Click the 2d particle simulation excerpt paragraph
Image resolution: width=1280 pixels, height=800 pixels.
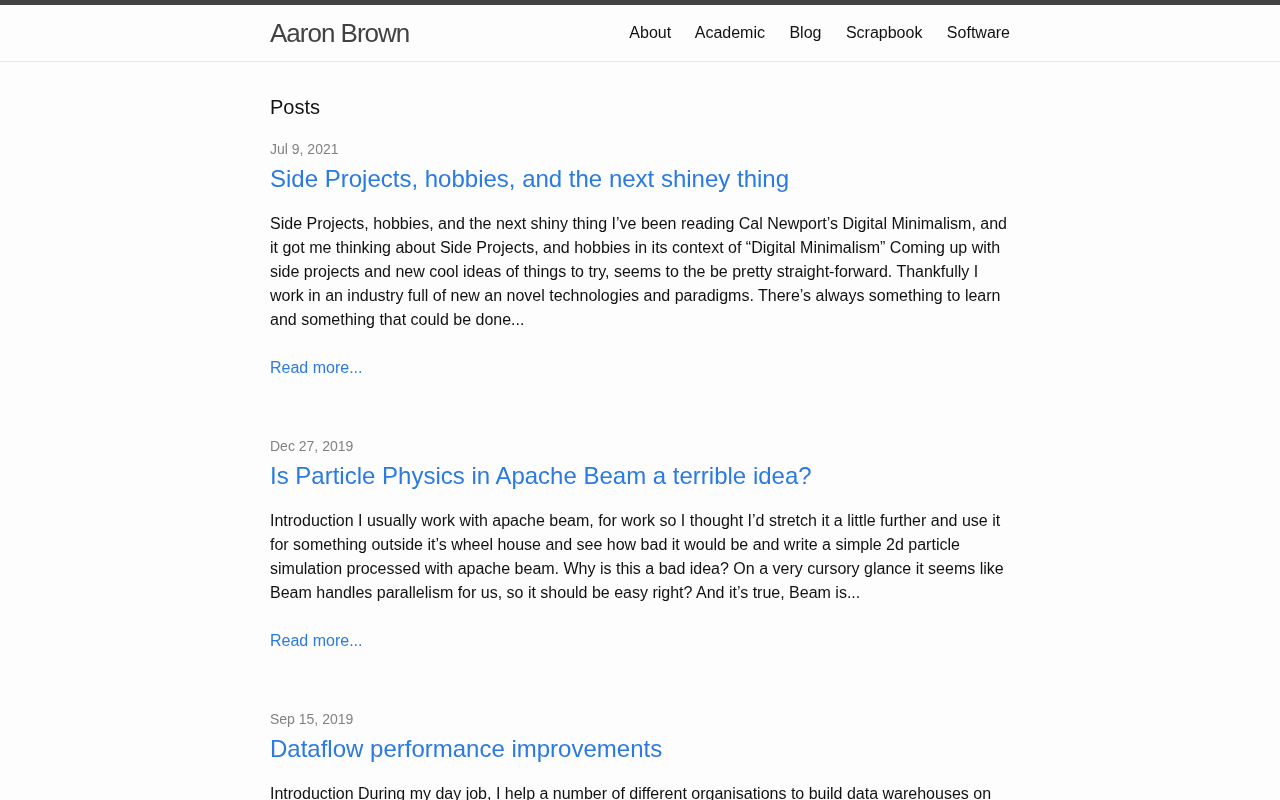point(638,557)
